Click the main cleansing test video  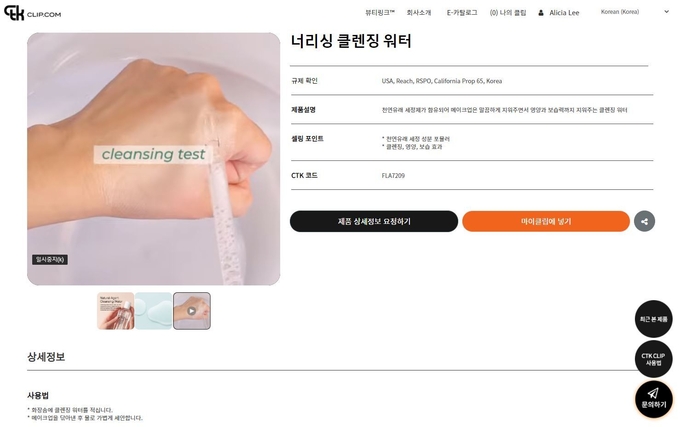(x=154, y=159)
